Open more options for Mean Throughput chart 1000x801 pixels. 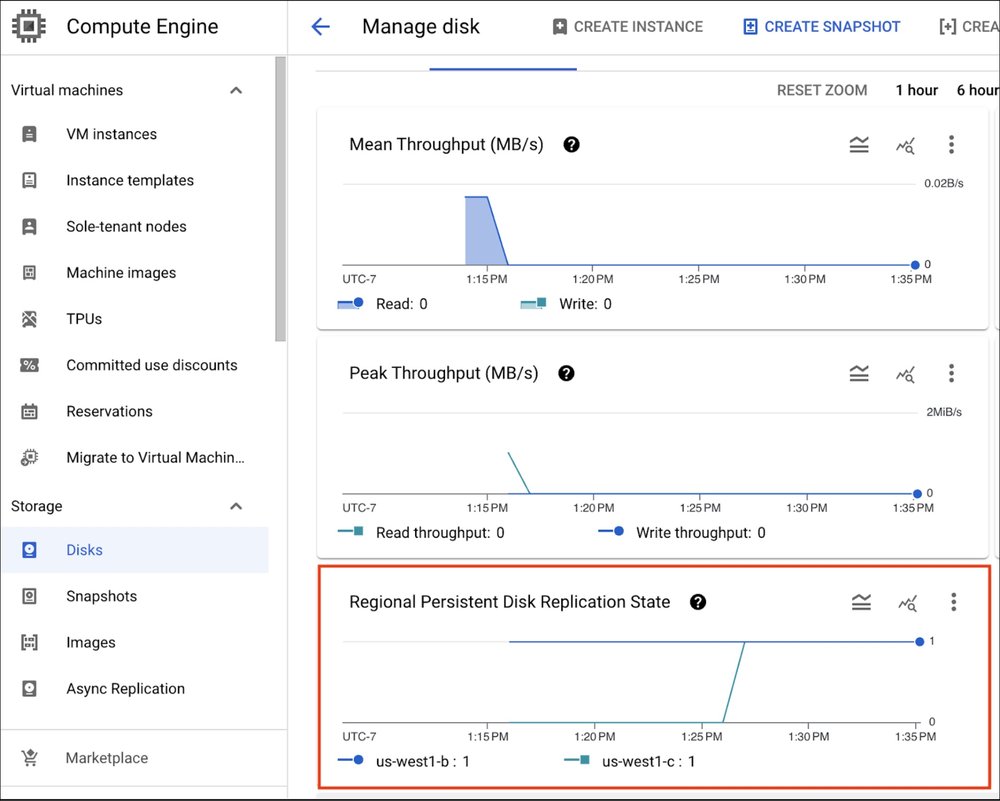[x=951, y=145]
